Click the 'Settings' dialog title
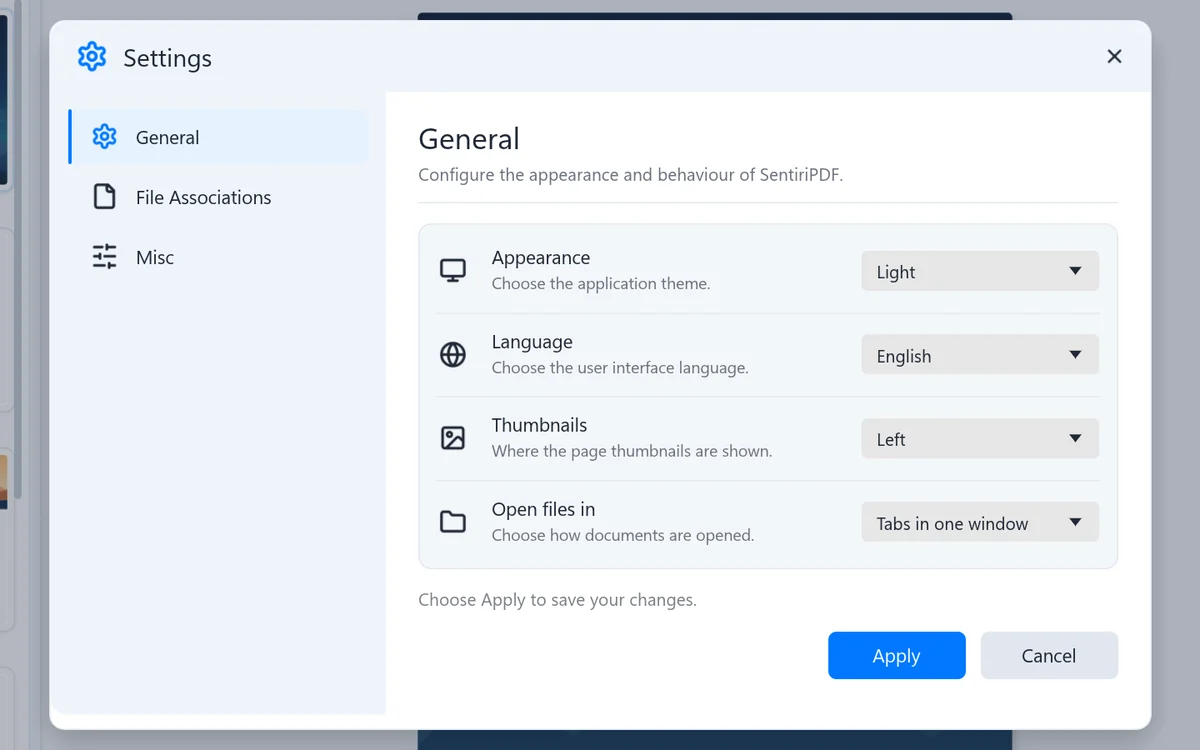This screenshot has height=750, width=1200. [168, 58]
